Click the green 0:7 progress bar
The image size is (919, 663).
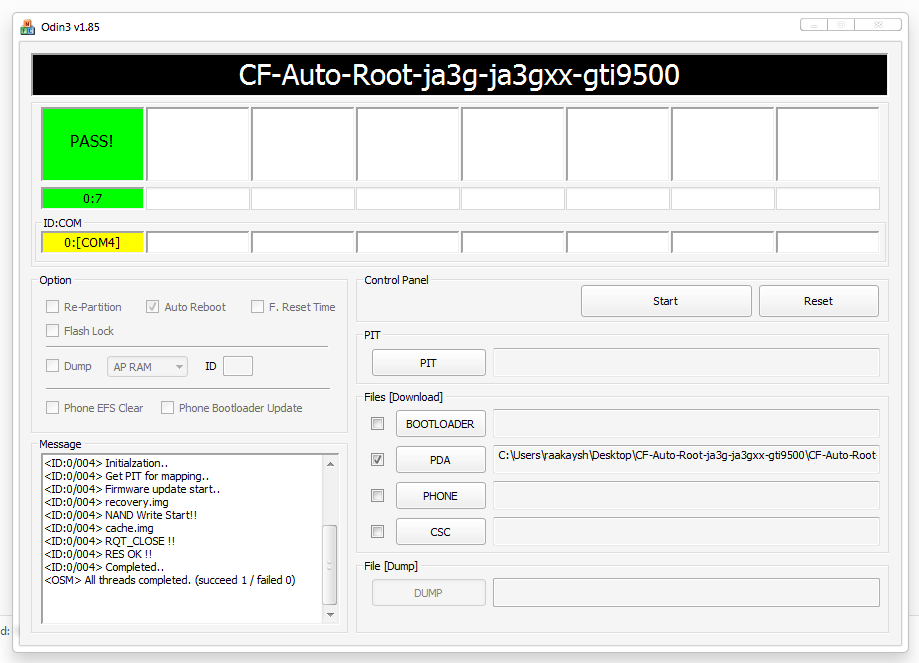click(93, 198)
